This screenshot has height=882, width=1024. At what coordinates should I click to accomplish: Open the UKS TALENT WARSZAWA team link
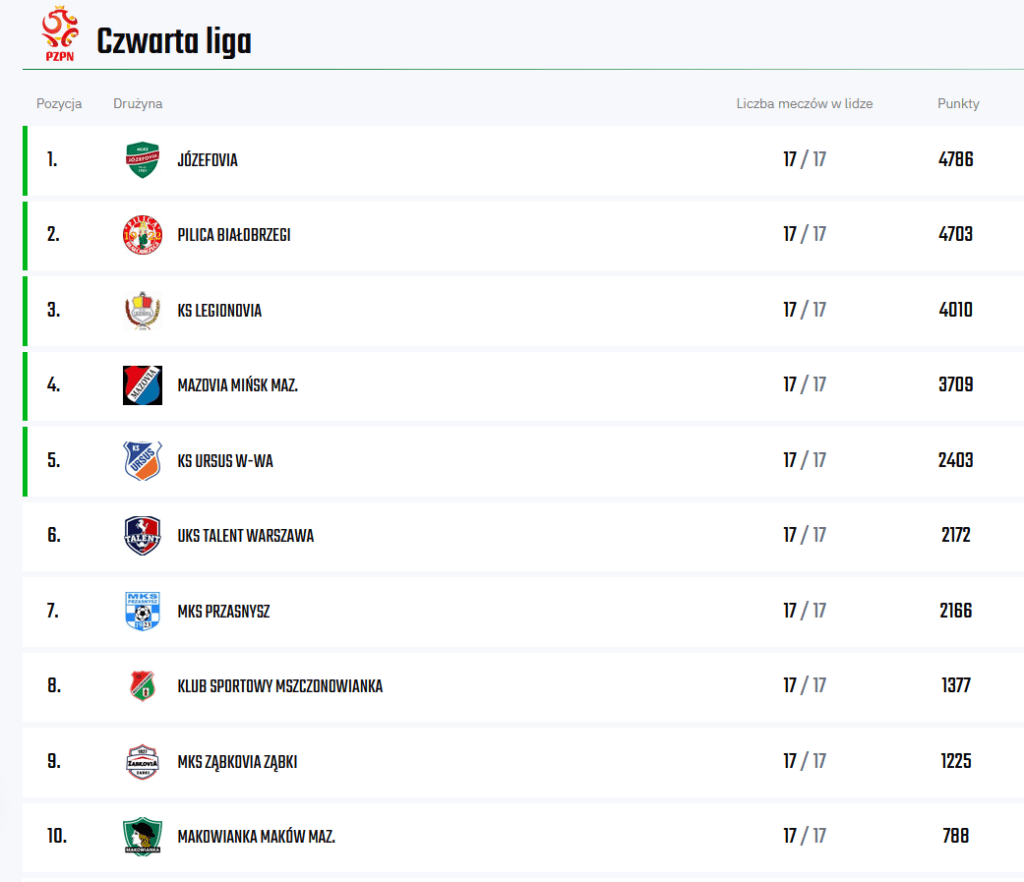246,536
